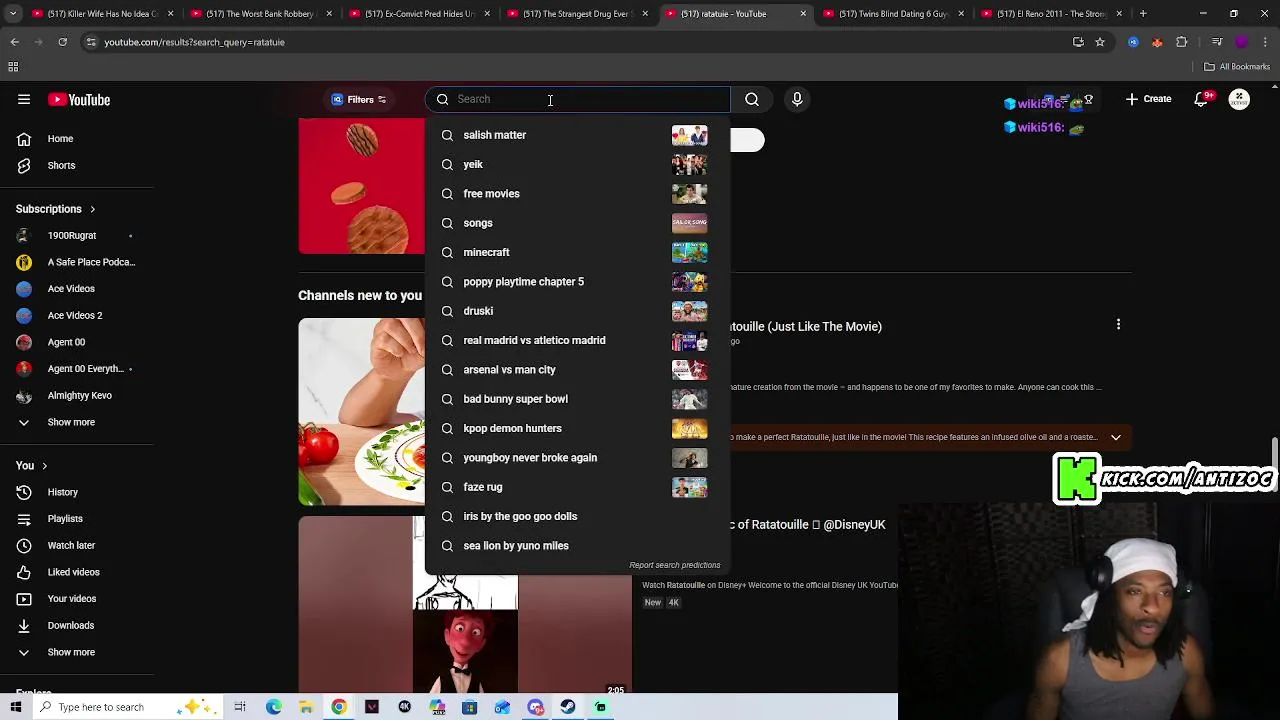
Task: Open browser Extensions puzzle icon
Action: click(x=1181, y=42)
